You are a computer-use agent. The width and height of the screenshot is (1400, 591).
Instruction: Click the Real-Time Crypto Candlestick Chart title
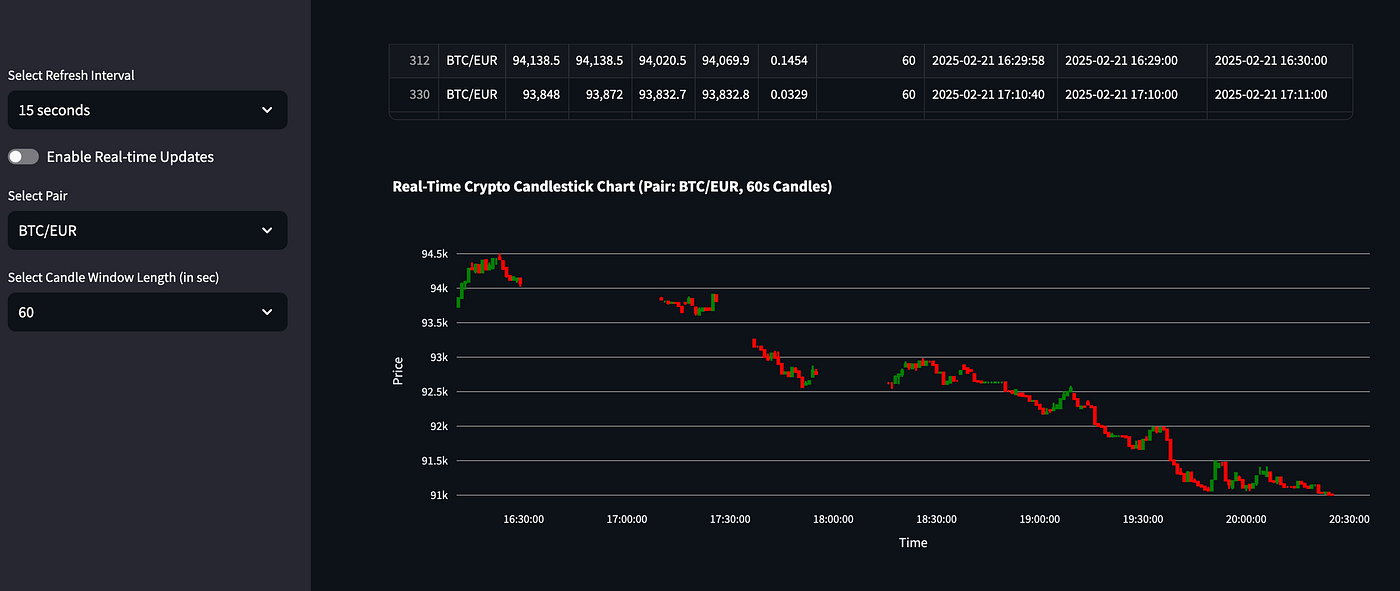coord(612,187)
